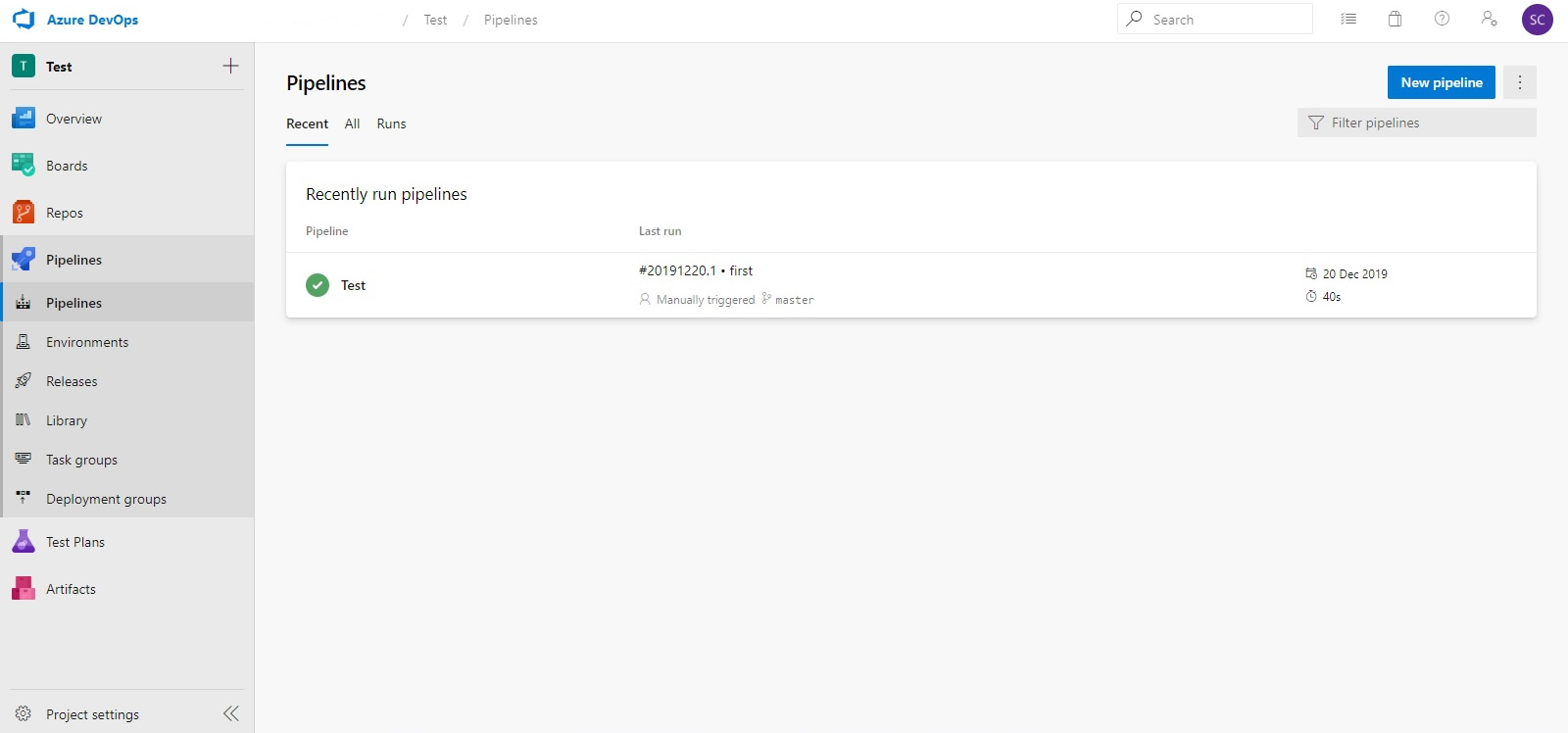This screenshot has height=733, width=1568.
Task: Click the Task groups icon
Action: (x=24, y=459)
